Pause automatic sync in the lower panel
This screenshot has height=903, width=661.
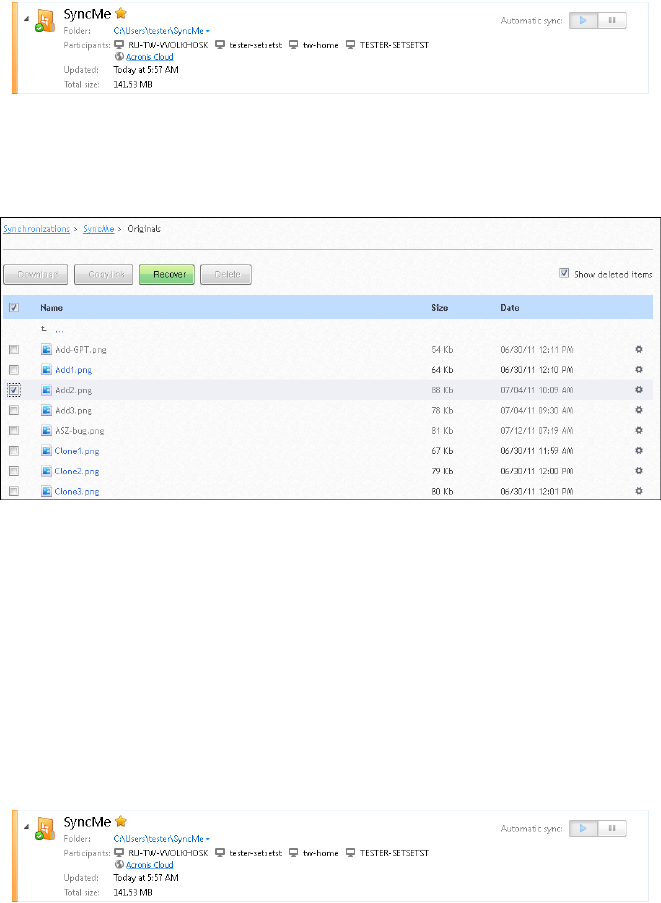(x=612, y=828)
